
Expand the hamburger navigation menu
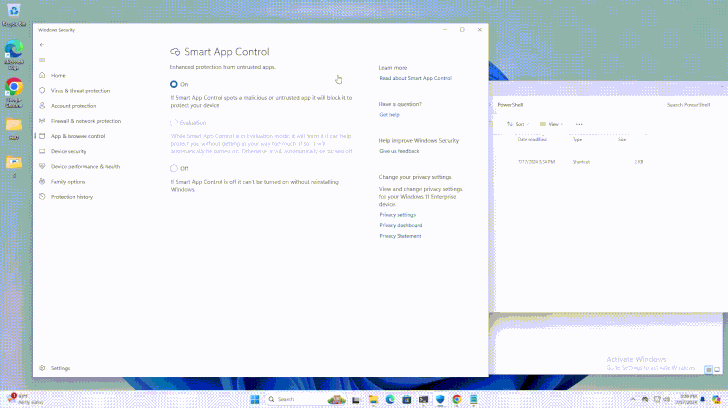click(42, 60)
